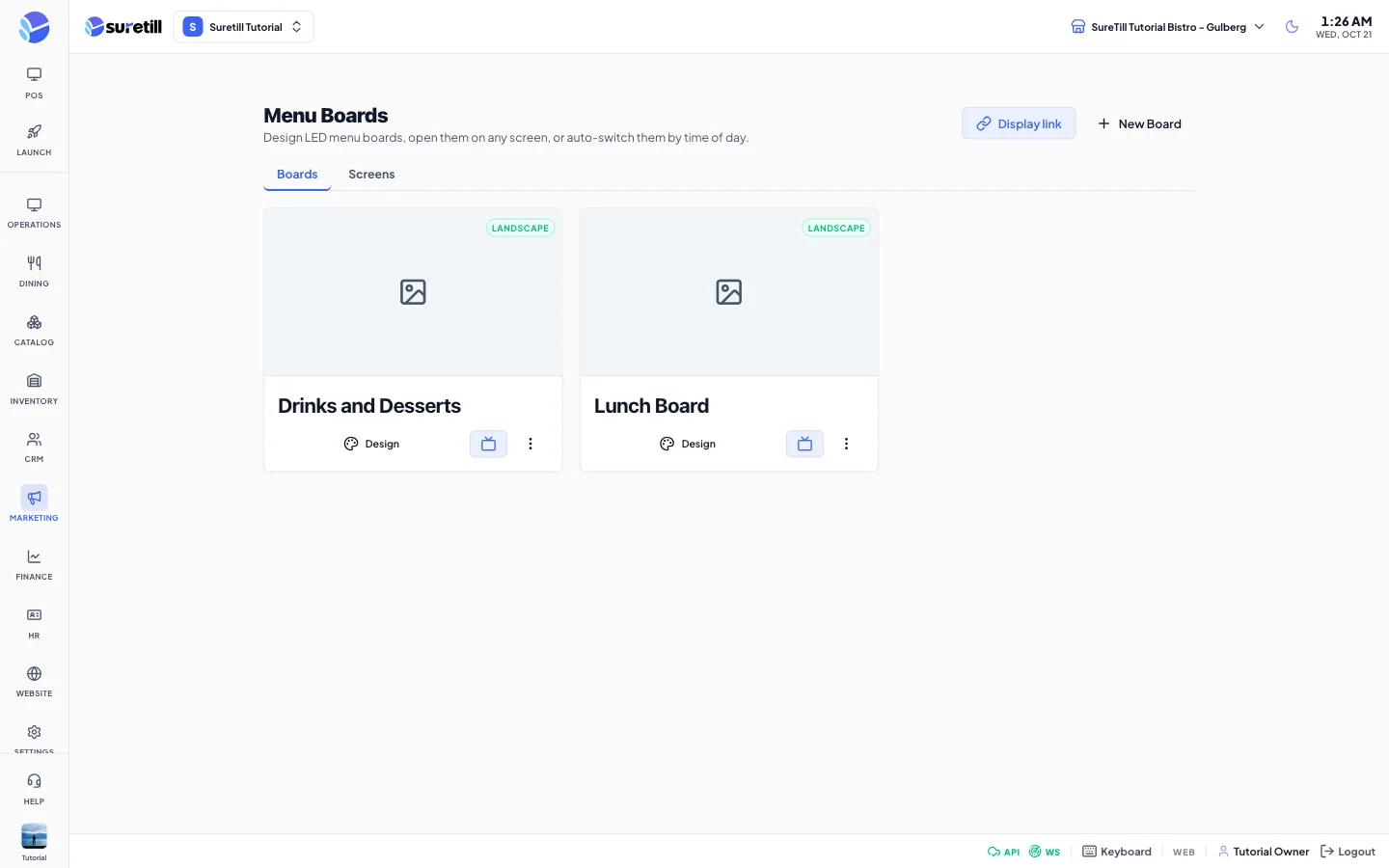Expand SureTill Tutorial Bistro – Gulberg location dropdown
Screen dimensions: 1389x868
(x=1167, y=27)
